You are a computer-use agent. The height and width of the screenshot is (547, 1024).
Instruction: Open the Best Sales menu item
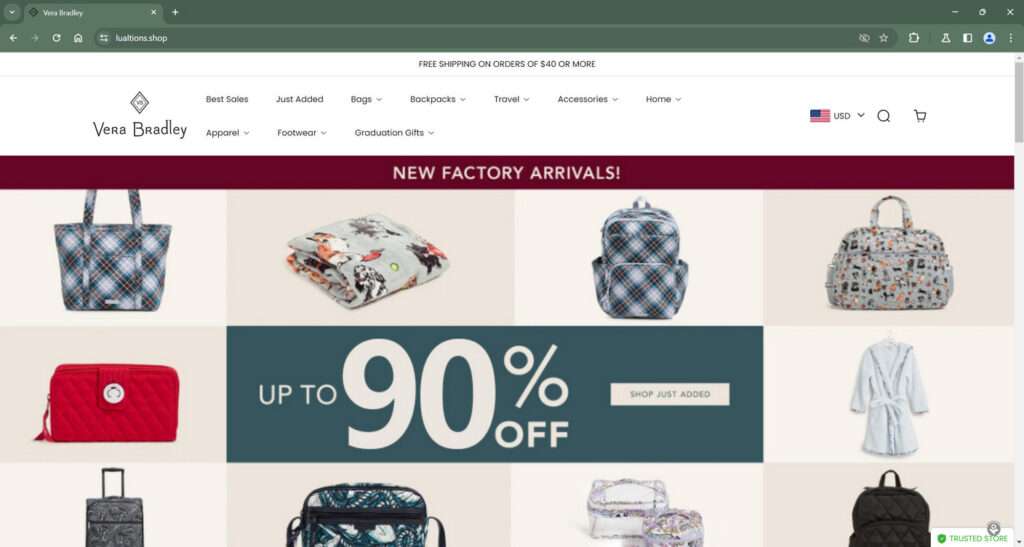click(x=227, y=99)
